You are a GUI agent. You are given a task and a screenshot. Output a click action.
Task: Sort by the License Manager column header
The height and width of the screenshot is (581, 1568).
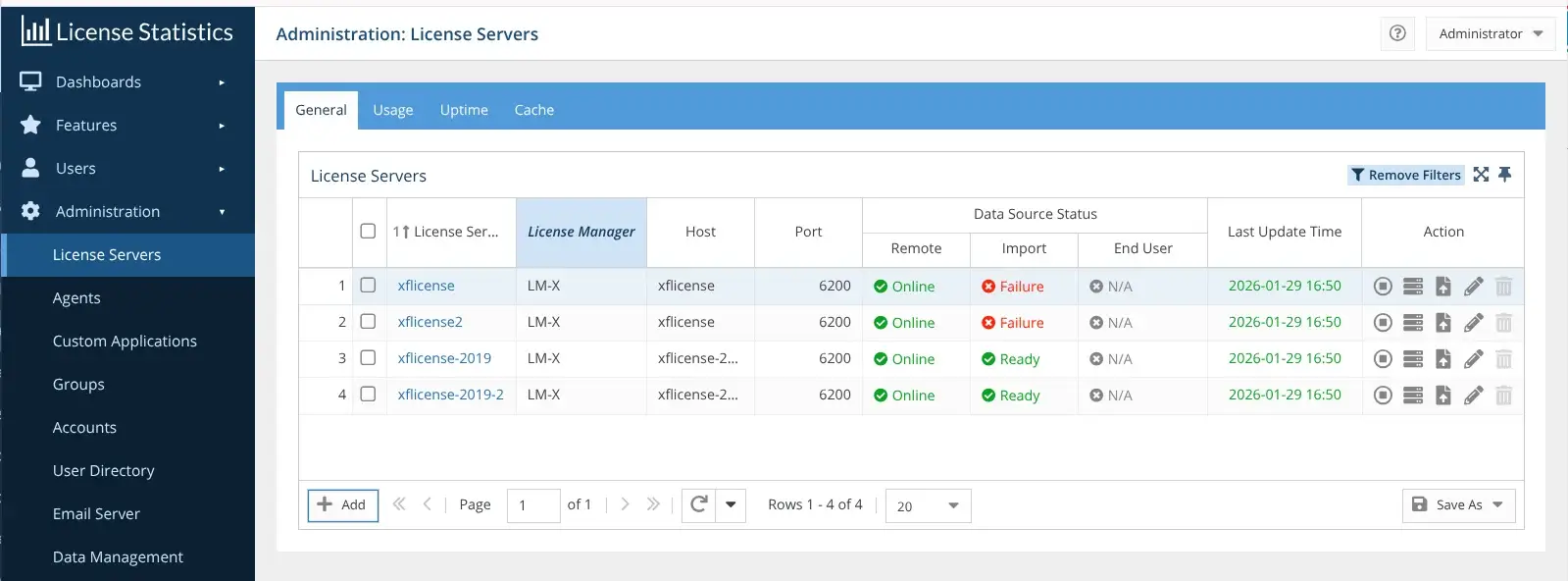[x=582, y=232]
